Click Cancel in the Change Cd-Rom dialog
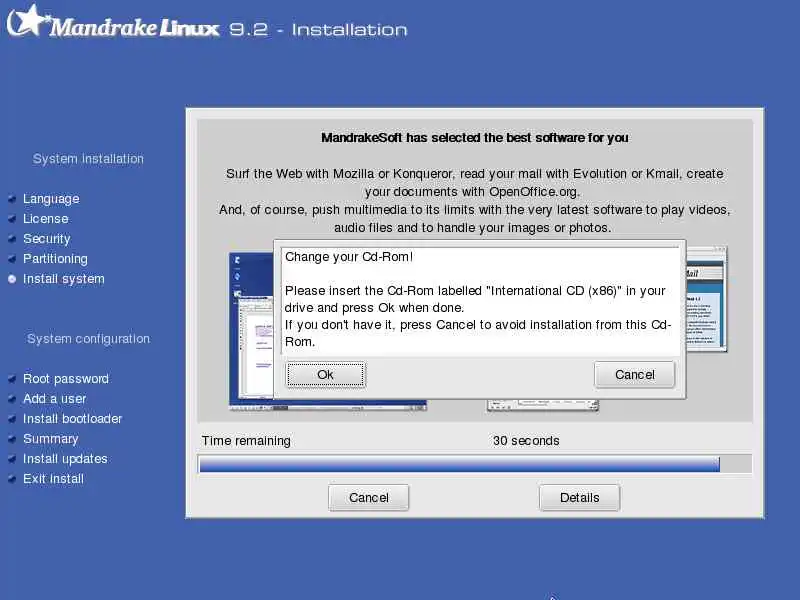800x600 pixels. (x=634, y=375)
